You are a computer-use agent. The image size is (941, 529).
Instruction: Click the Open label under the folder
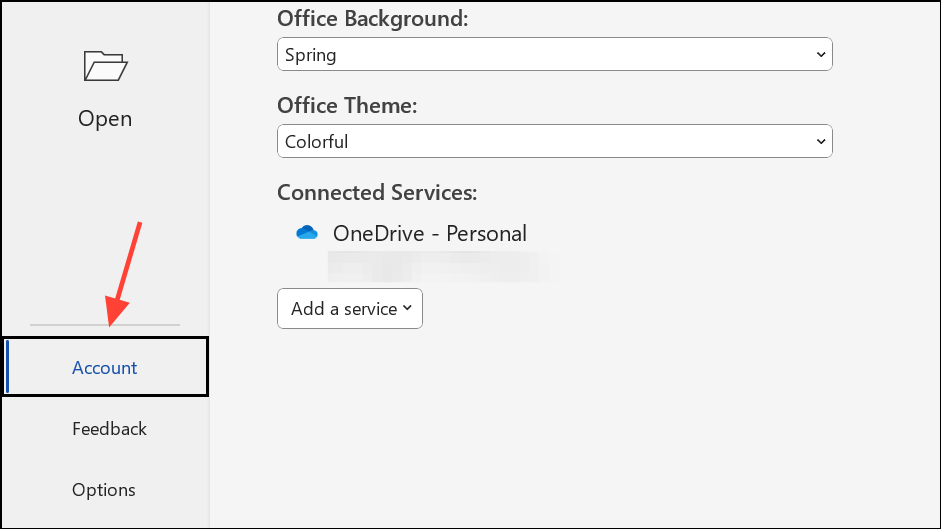tap(105, 118)
